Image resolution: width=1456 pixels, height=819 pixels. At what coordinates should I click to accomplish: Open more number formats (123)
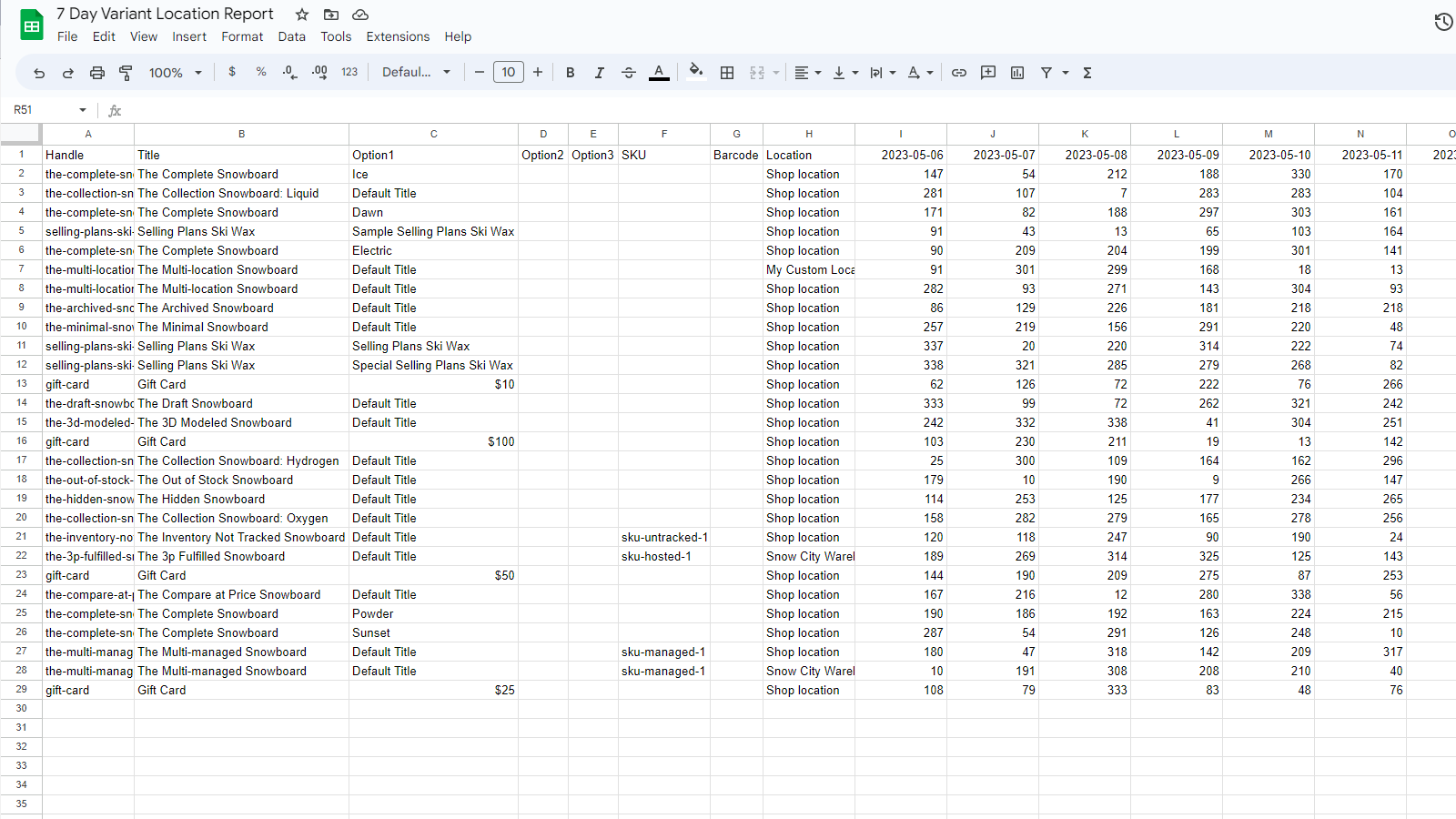tap(349, 72)
